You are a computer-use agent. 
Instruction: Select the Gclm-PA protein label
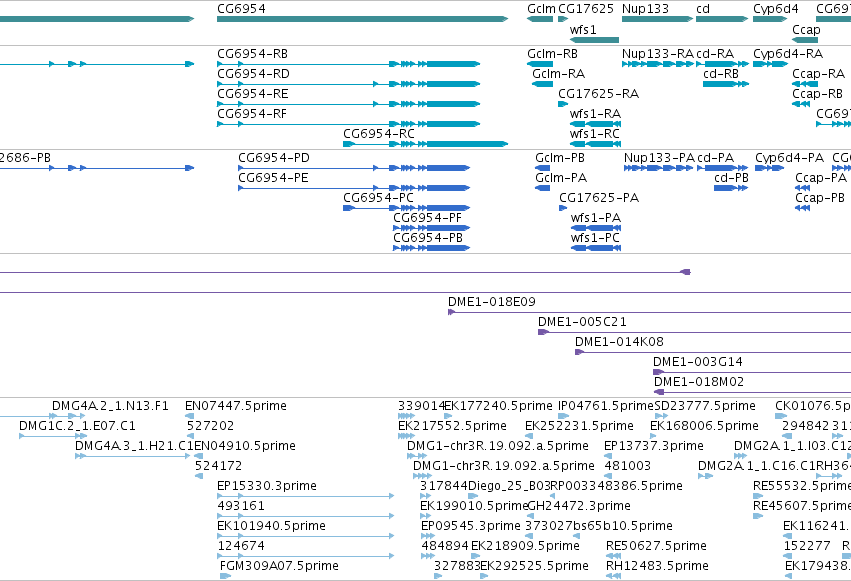point(561,178)
